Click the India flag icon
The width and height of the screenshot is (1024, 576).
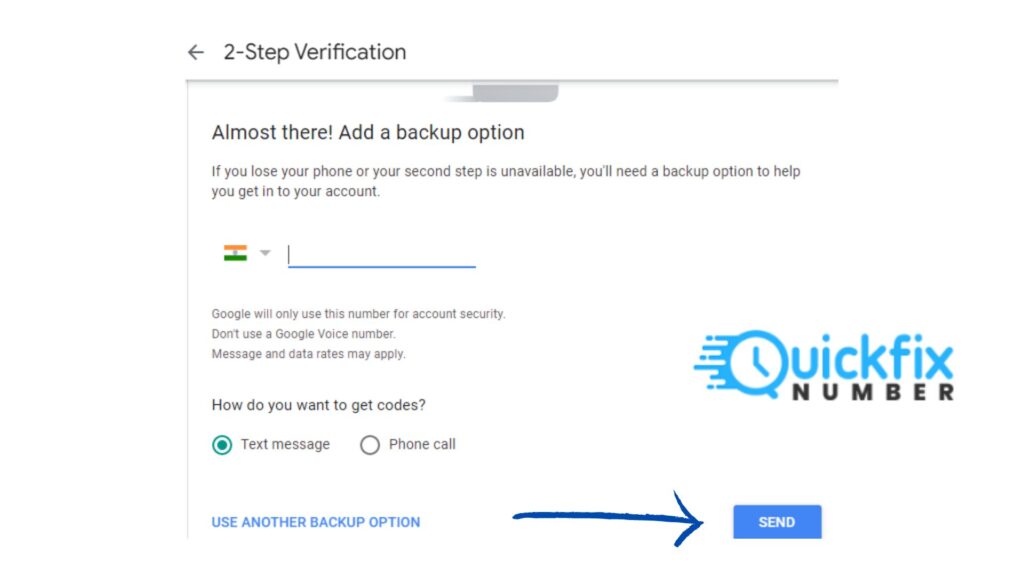click(x=235, y=253)
